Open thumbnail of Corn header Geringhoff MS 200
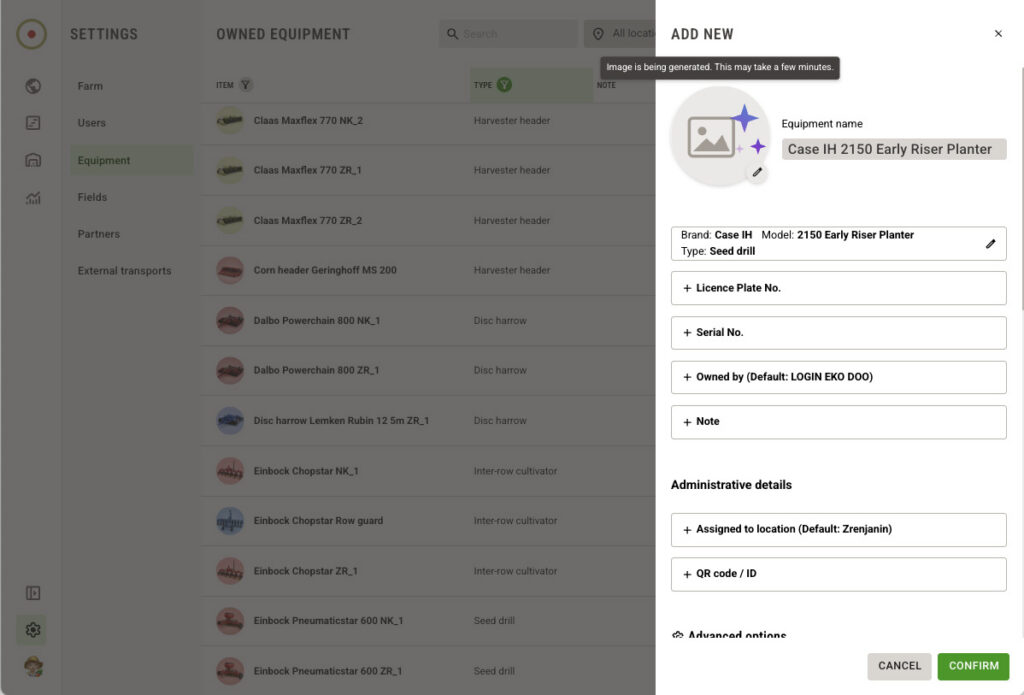1024x695 pixels. [230, 270]
